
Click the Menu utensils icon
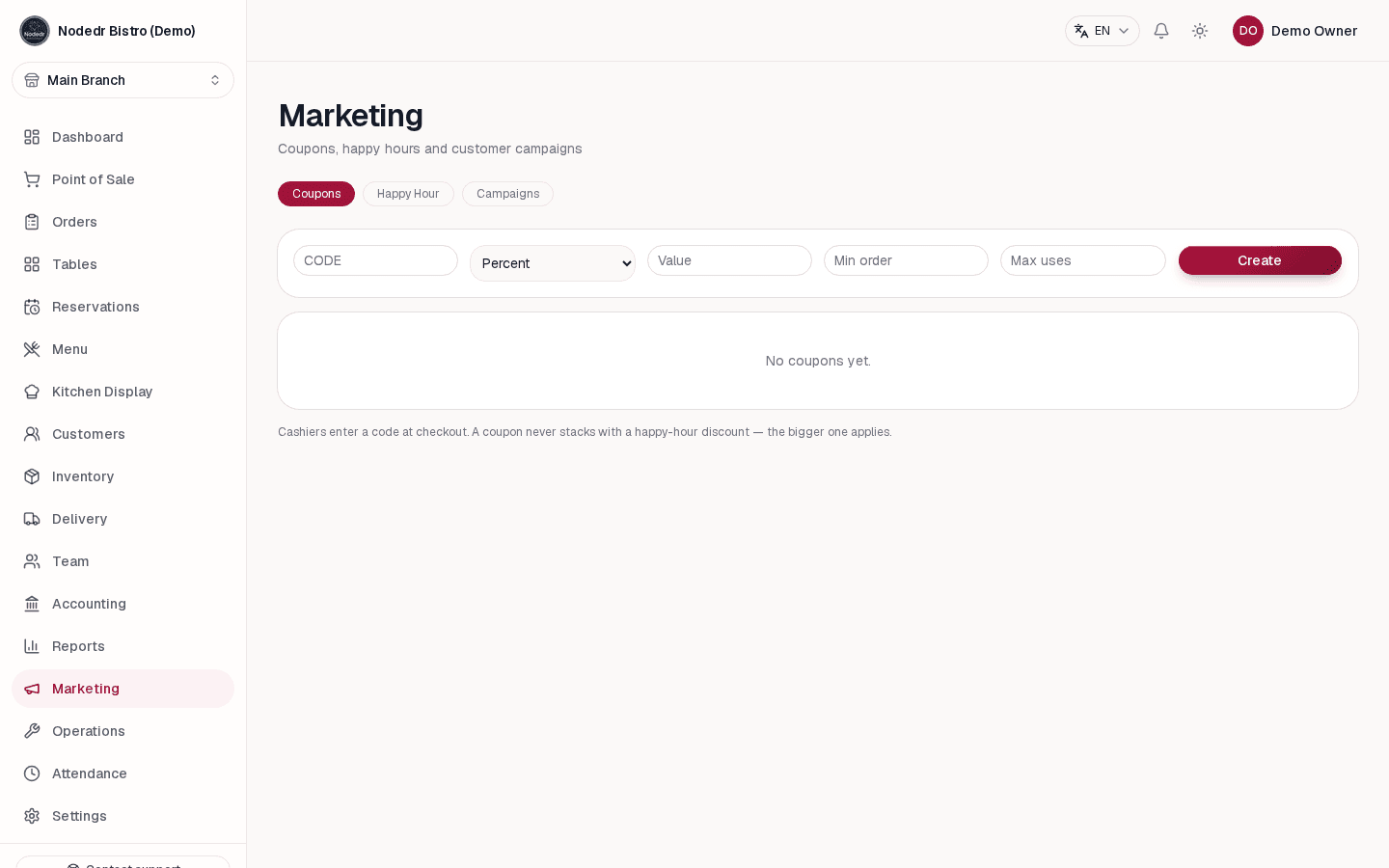pos(32,349)
